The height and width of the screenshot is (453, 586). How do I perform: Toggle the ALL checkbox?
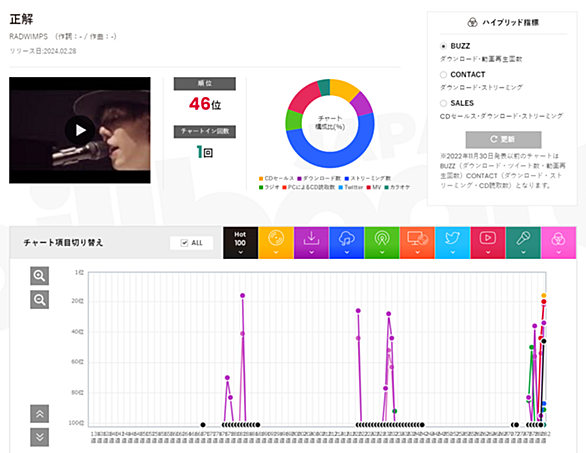click(184, 243)
